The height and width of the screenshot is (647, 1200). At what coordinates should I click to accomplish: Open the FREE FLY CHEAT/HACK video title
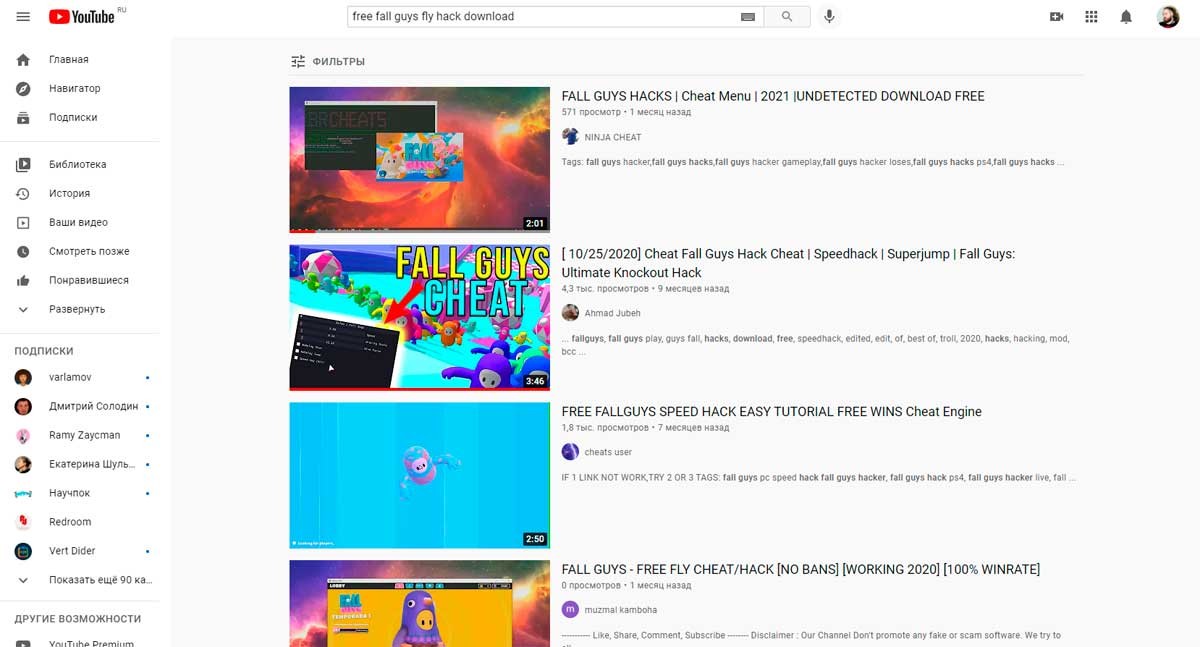801,569
